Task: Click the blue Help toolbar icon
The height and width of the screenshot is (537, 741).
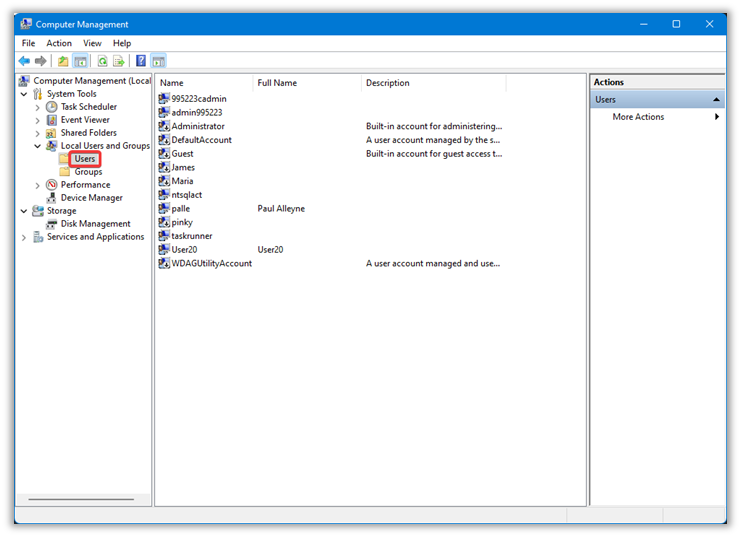Action: [x=141, y=61]
